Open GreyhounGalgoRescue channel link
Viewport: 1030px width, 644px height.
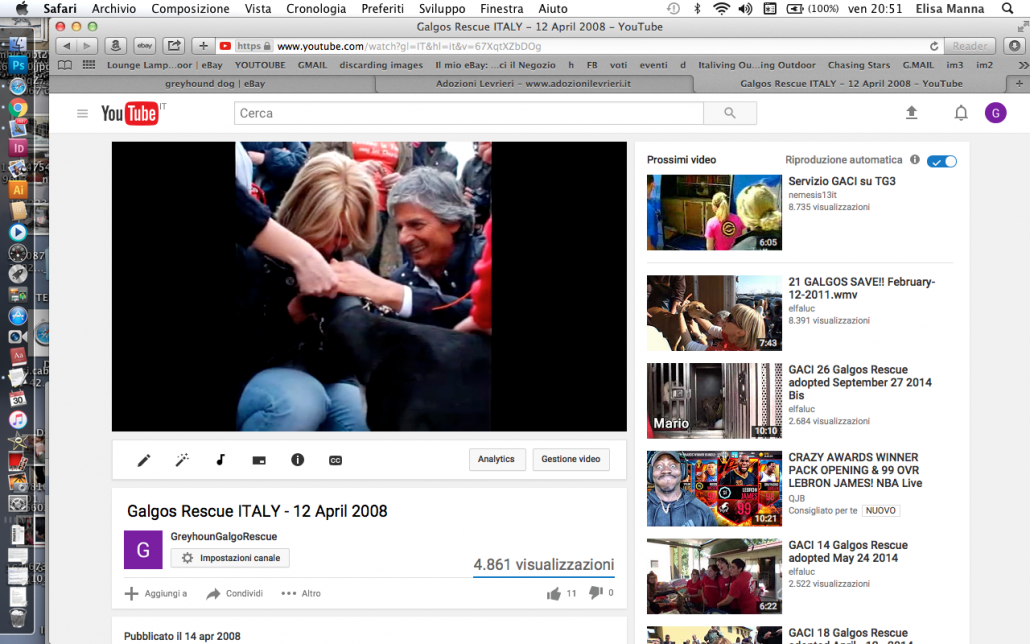pyautogui.click(x=224, y=536)
